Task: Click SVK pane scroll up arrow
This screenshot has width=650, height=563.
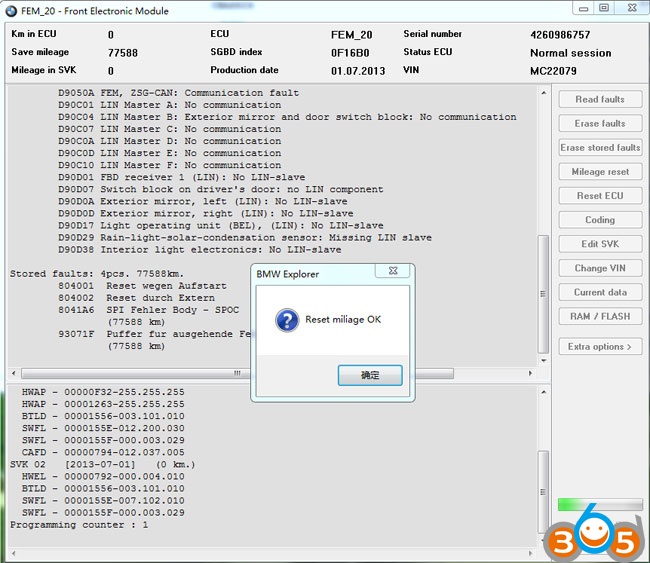Action: coord(543,392)
